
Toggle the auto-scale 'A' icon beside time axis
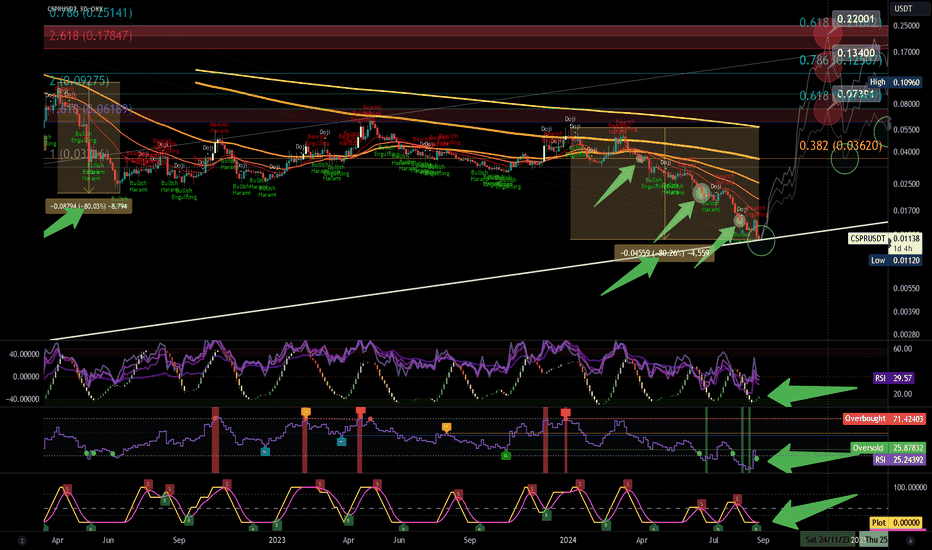[910, 540]
